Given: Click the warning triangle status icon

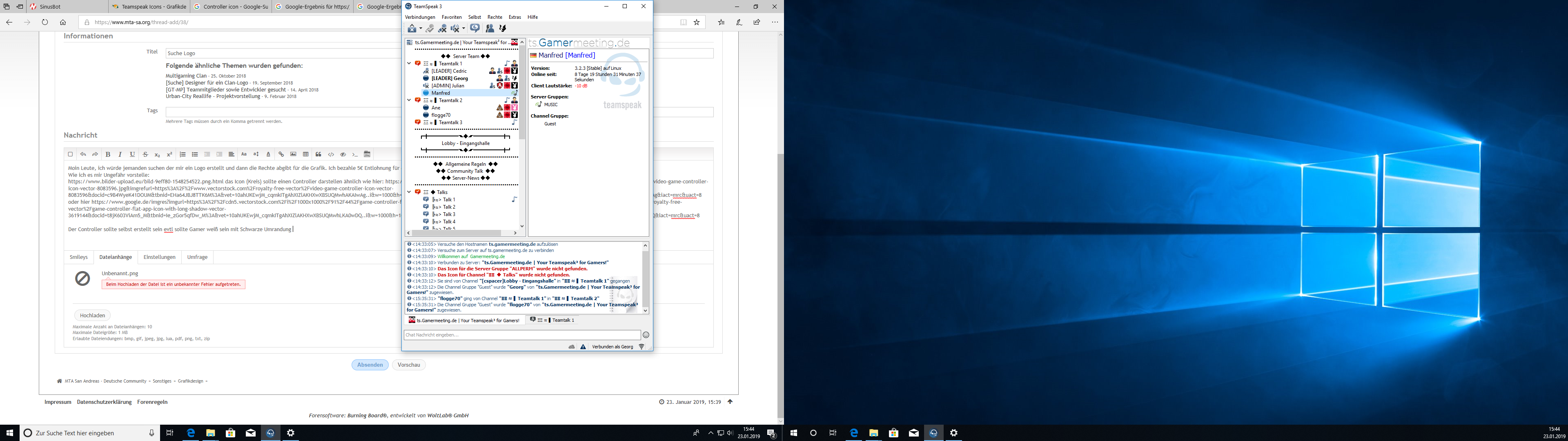Looking at the screenshot, I should coord(583,347).
